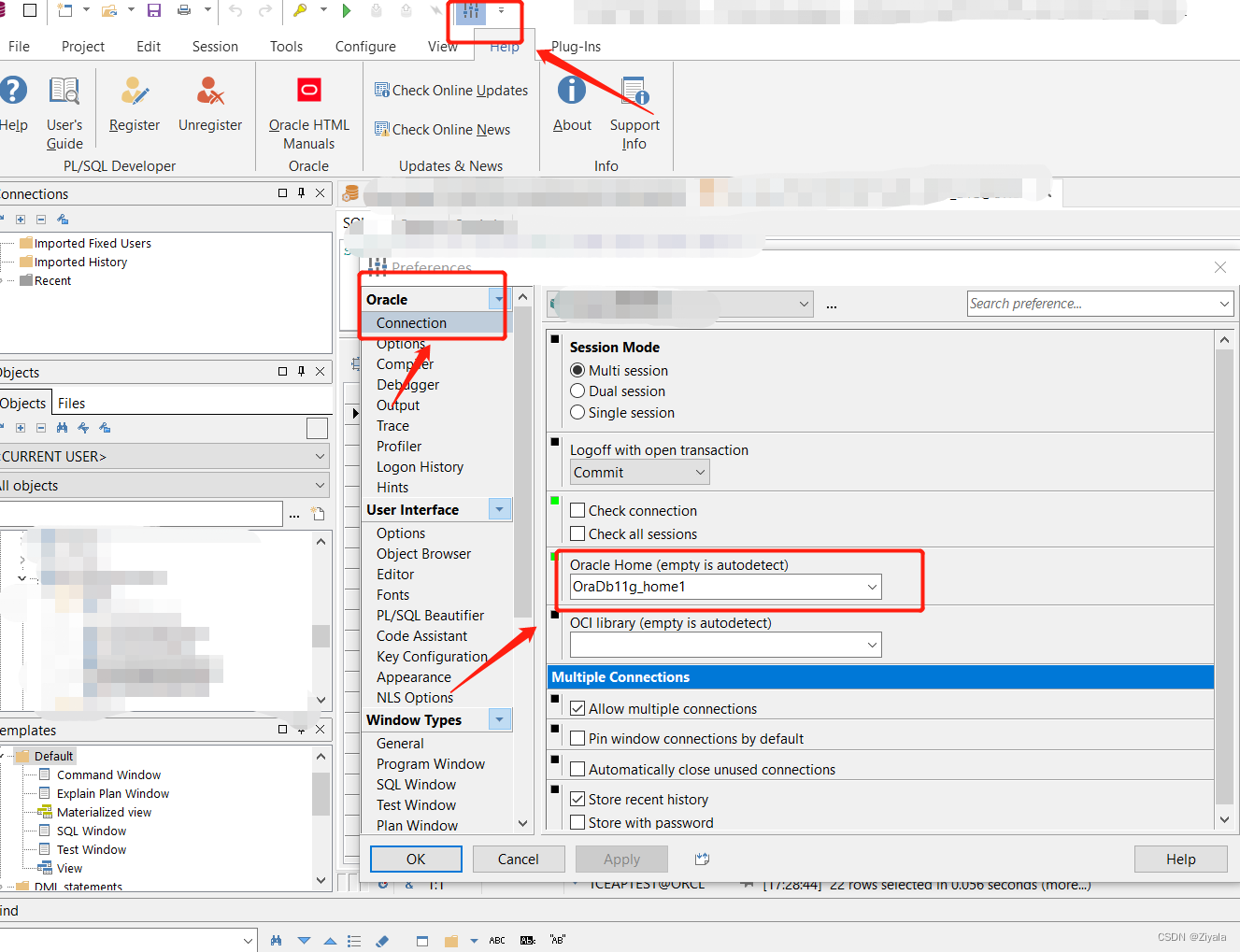Open Oracle Home dropdown showing OraDb11g_home1
The image size is (1240, 952).
pos(872,587)
